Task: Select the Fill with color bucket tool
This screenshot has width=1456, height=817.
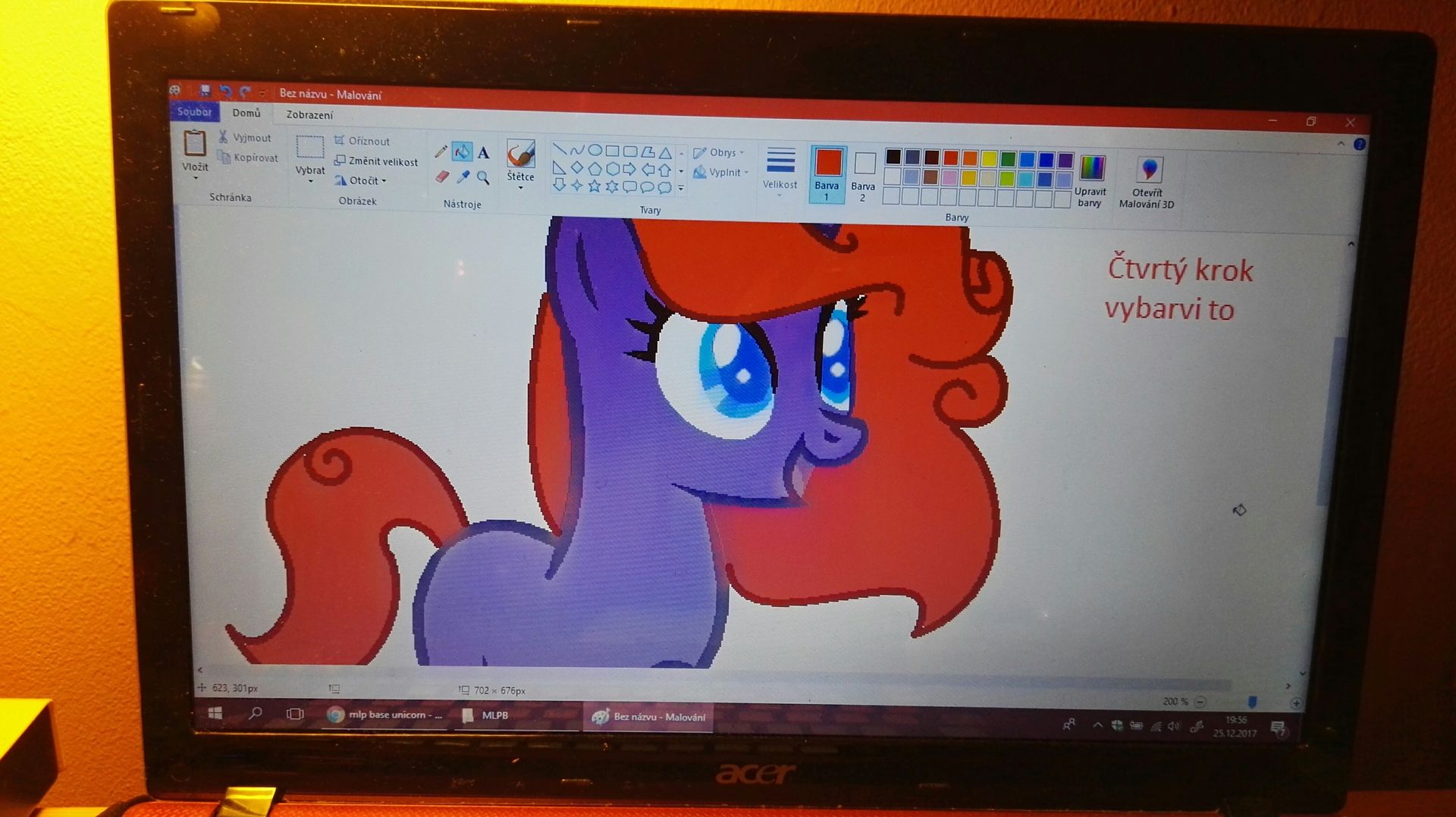Action: click(461, 152)
